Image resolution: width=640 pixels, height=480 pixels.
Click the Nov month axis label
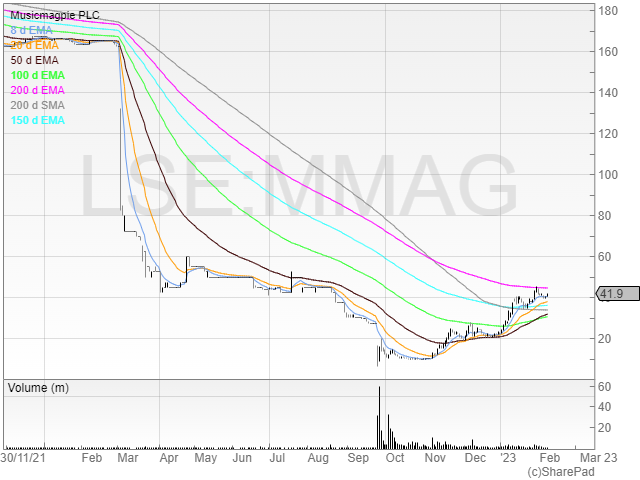point(435,458)
